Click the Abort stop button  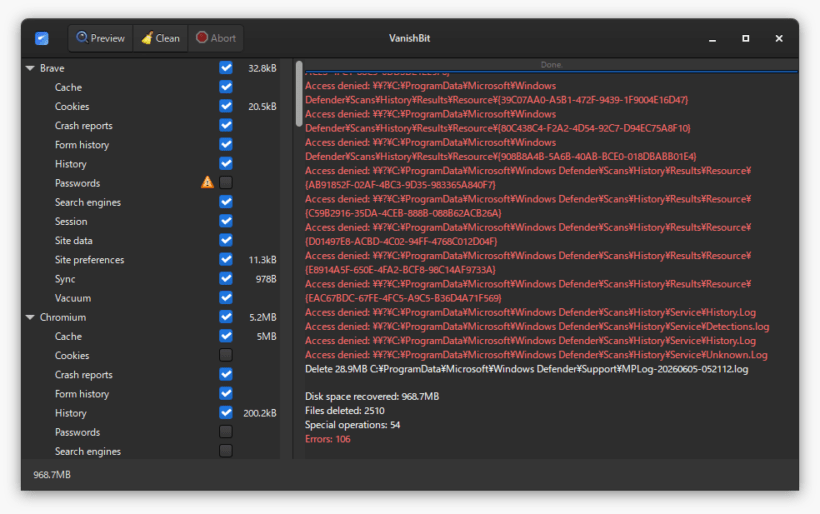click(x=215, y=38)
